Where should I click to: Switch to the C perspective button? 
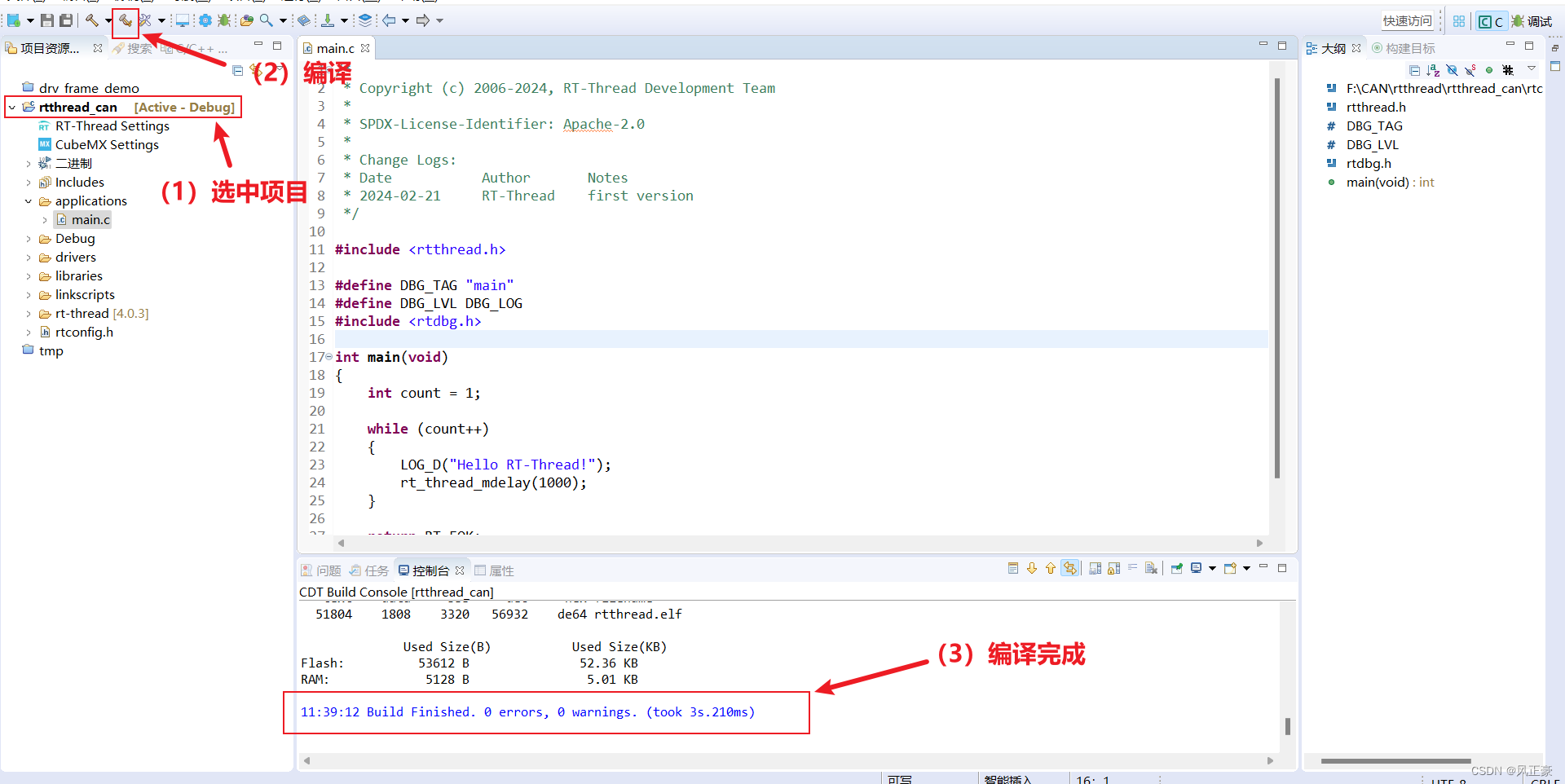click(x=1491, y=21)
